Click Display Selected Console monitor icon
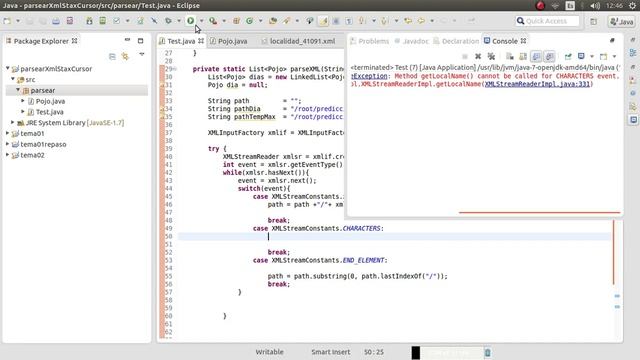The image size is (640, 360). pos(581,56)
